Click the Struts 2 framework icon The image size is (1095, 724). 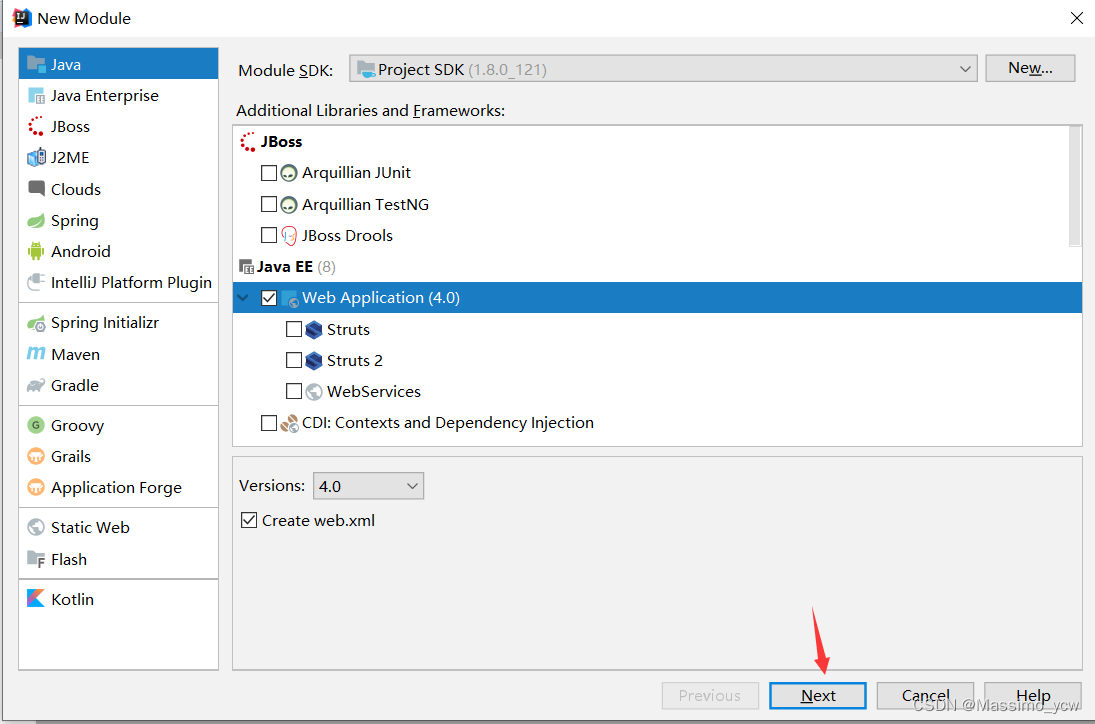pyautogui.click(x=314, y=360)
